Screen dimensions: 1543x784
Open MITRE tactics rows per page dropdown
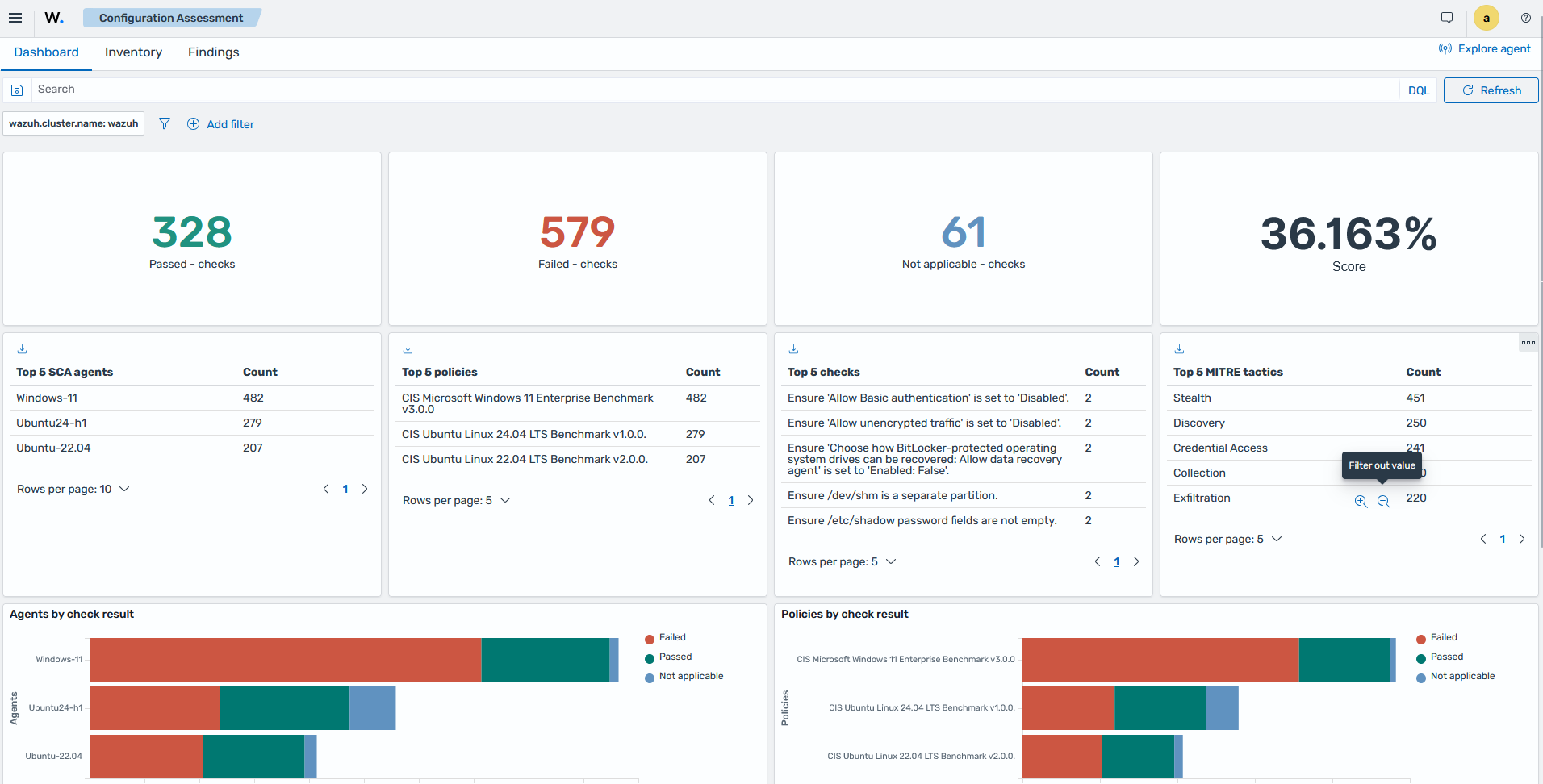1228,539
